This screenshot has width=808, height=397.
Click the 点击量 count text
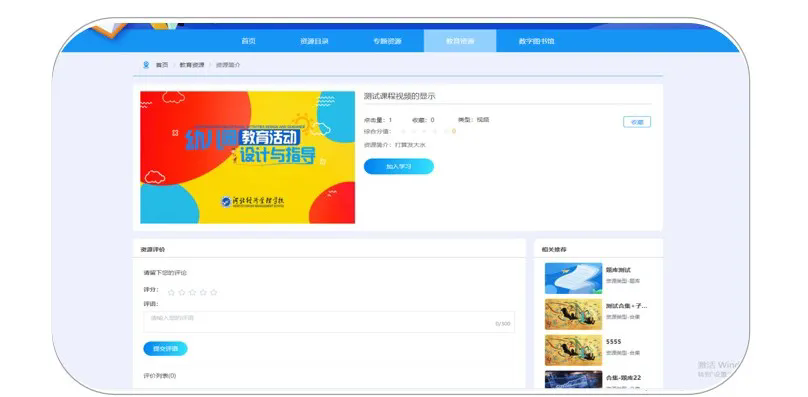pyautogui.click(x=378, y=120)
